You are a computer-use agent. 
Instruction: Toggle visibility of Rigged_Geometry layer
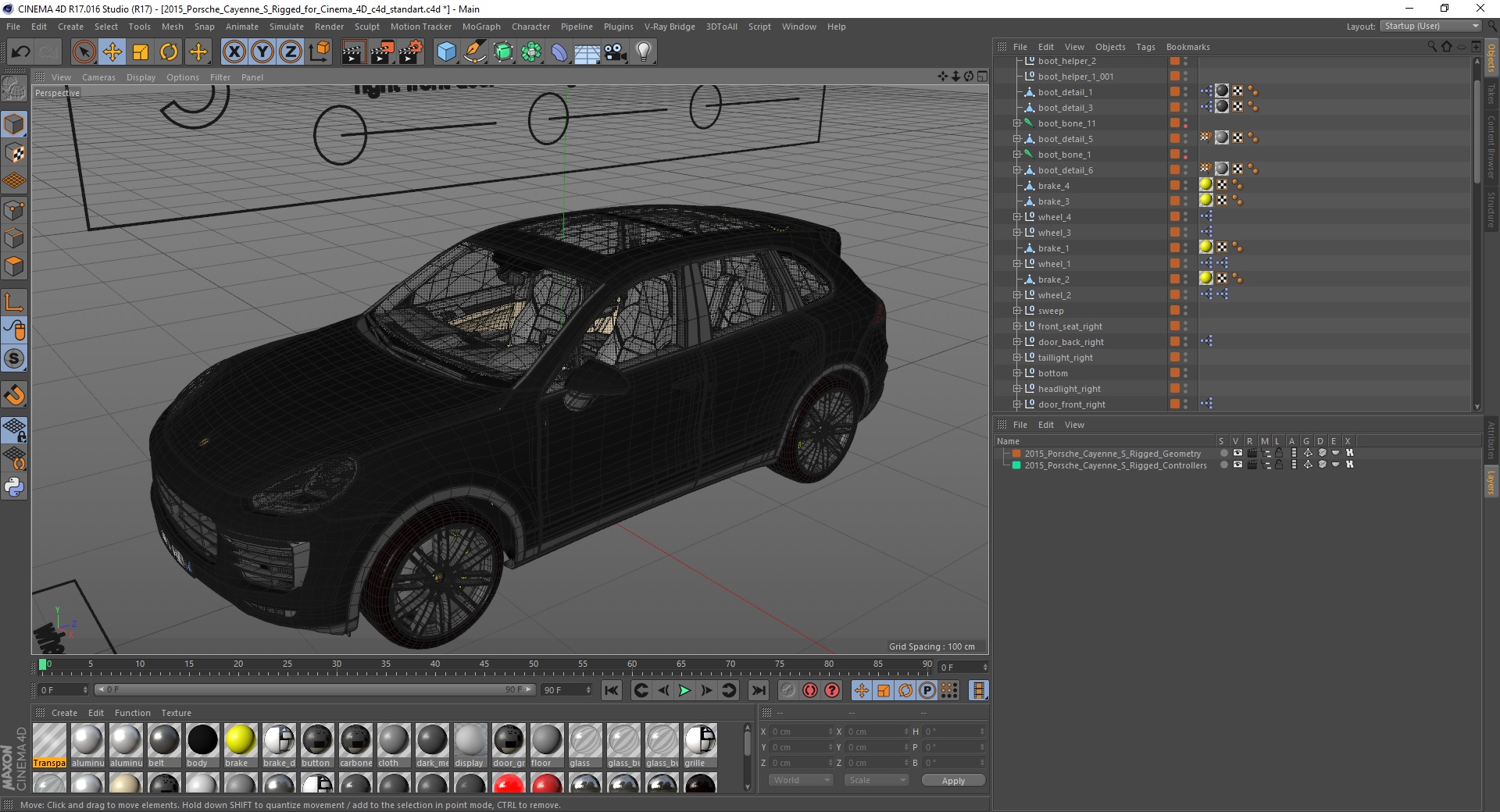[1237, 453]
